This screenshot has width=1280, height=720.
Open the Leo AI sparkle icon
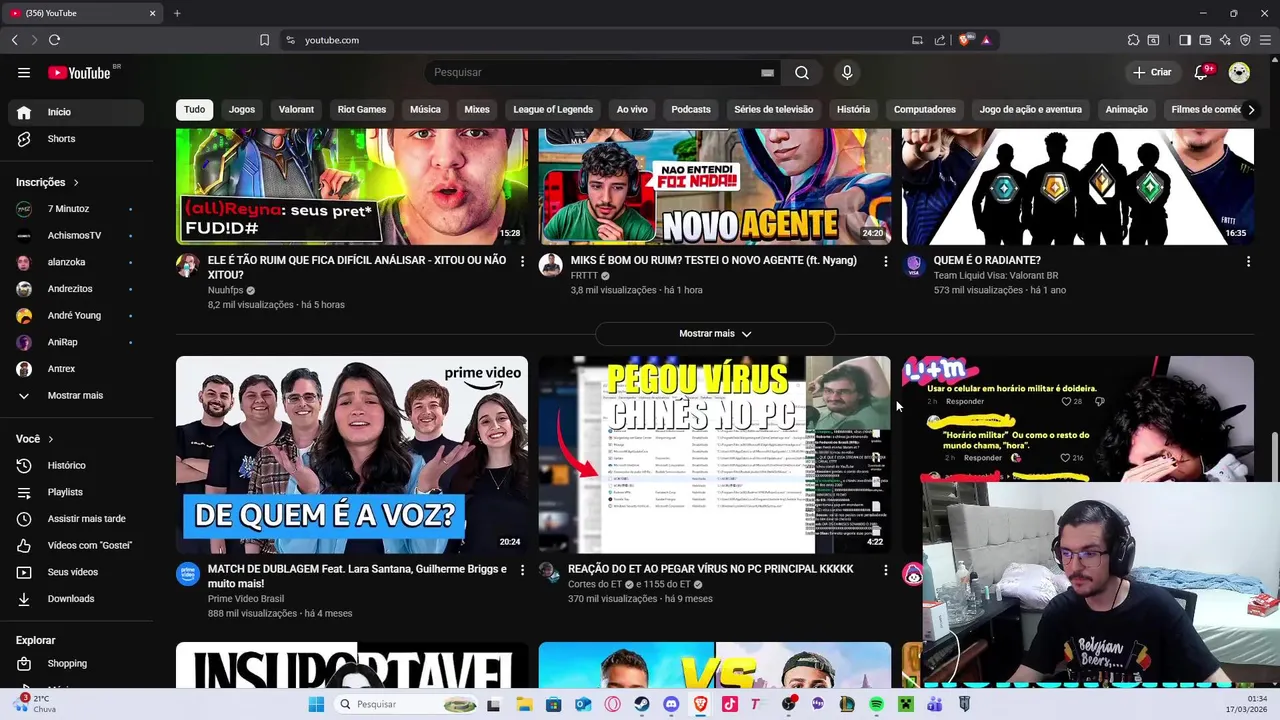[x=1225, y=40]
